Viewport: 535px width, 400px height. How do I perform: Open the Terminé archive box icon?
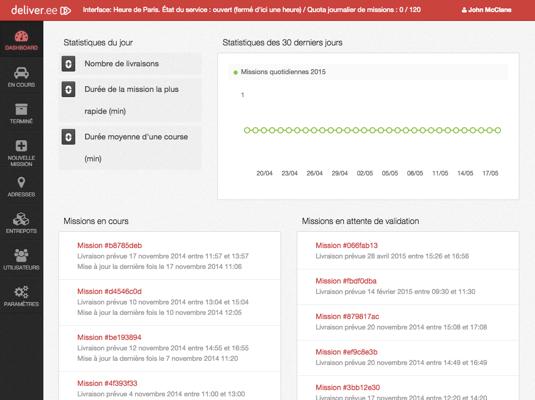pyautogui.click(x=21, y=110)
